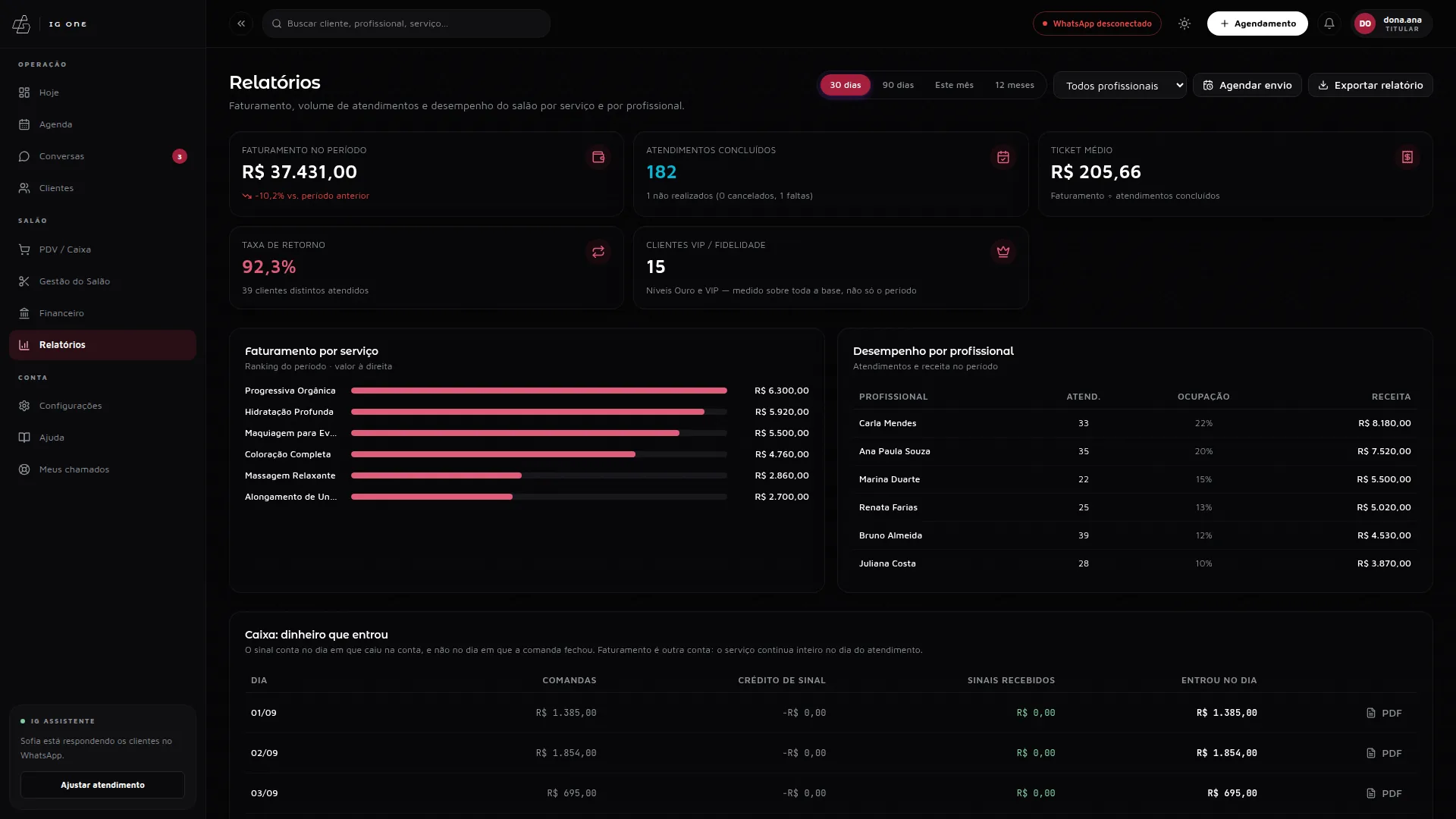1456x819 pixels.
Task: Switch period to Este mês
Action: click(954, 85)
